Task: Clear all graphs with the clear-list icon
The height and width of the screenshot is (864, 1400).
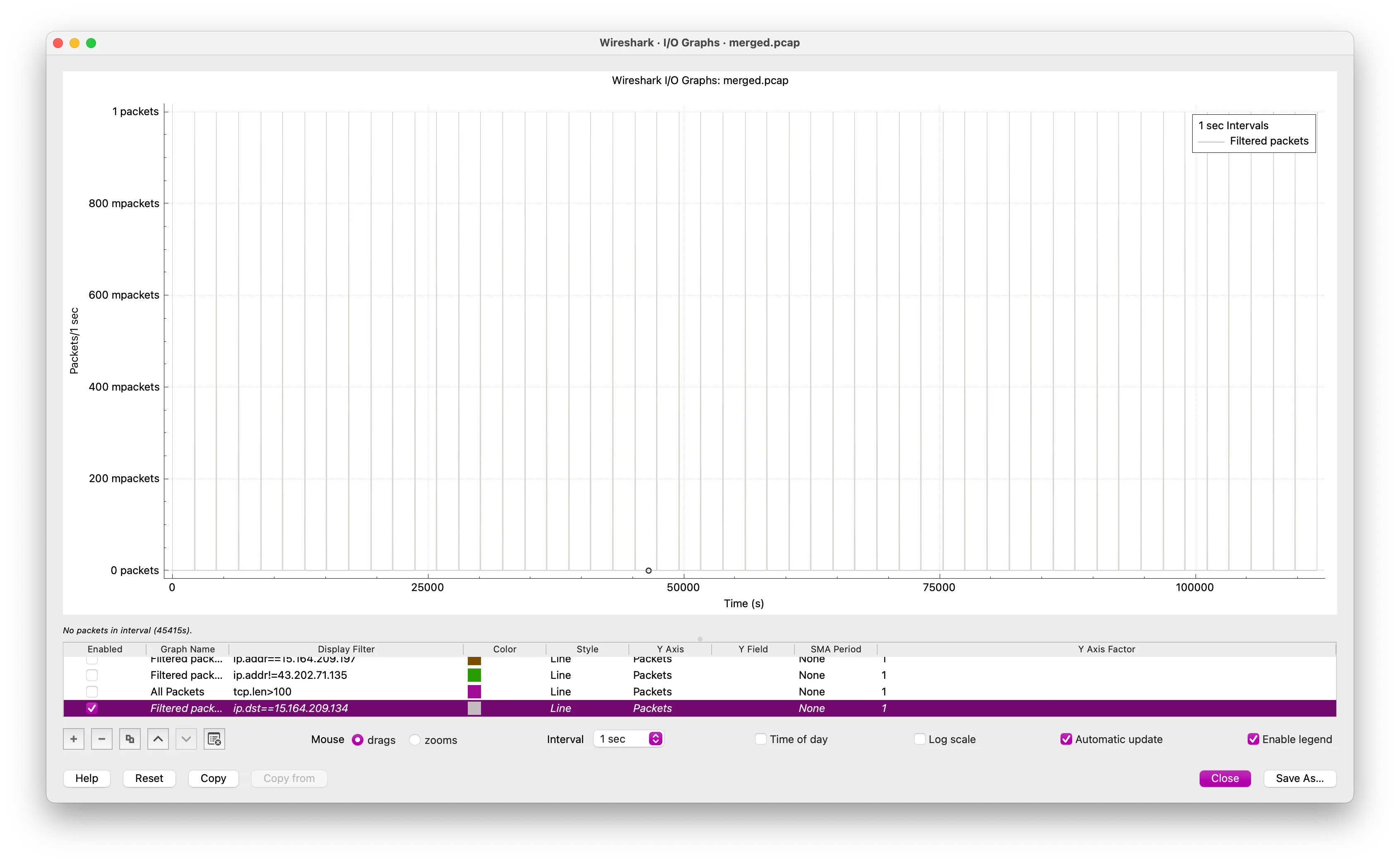Action: 214,738
